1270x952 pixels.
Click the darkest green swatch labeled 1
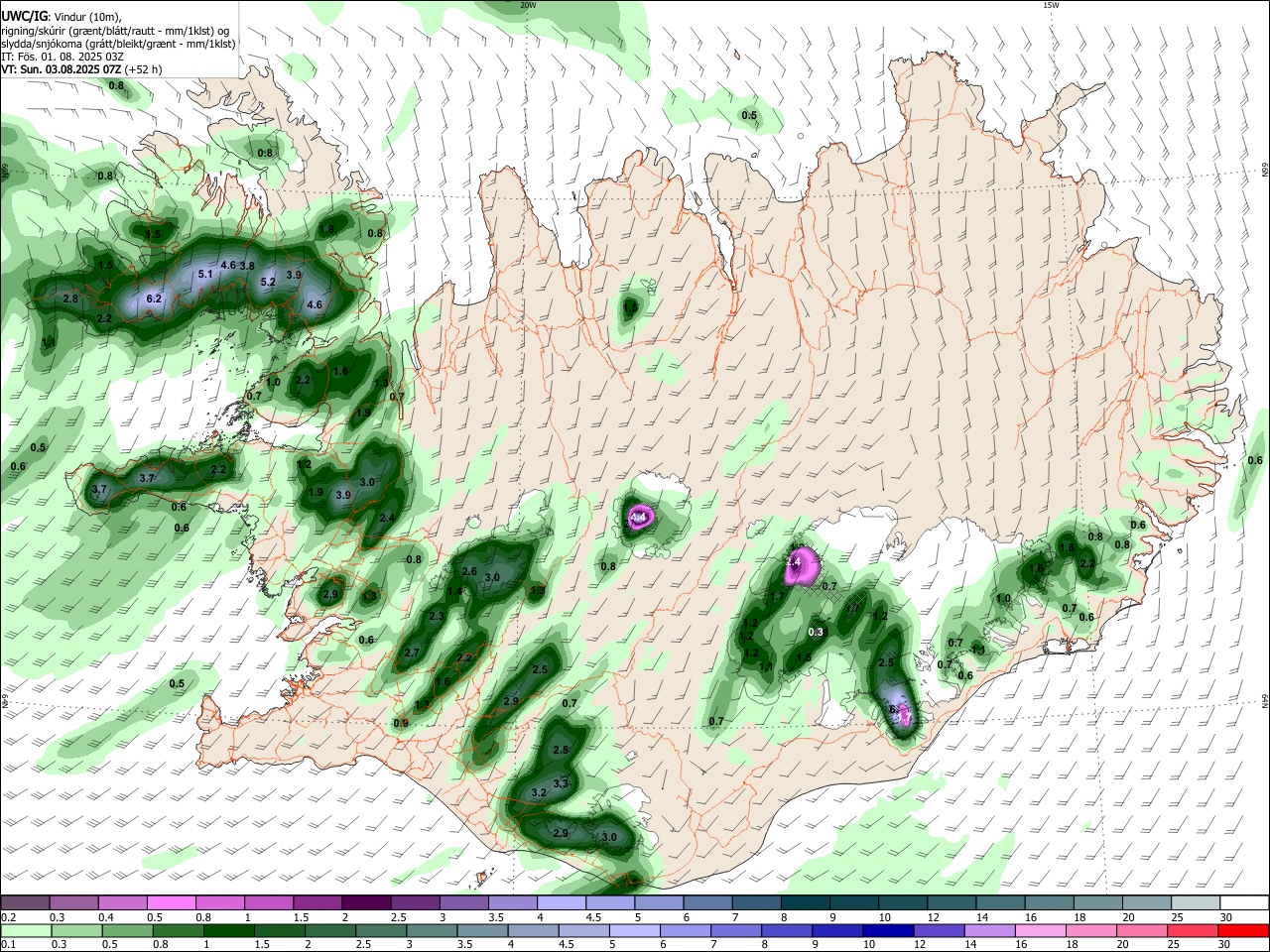tap(229, 930)
